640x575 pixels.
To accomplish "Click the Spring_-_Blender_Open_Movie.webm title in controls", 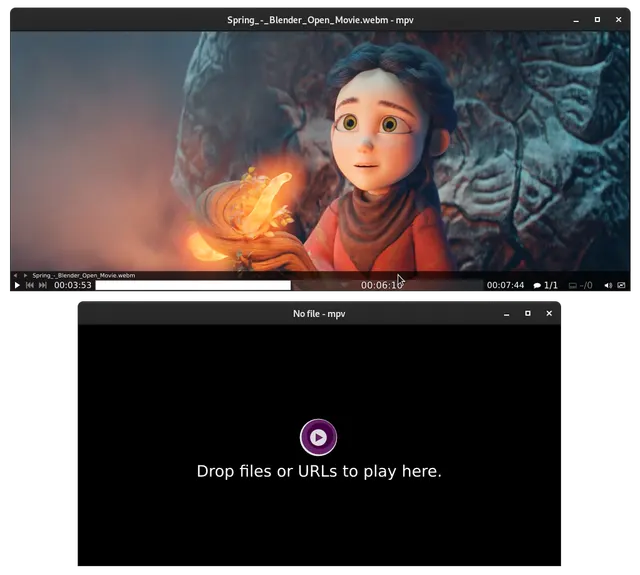I will pos(84,275).
